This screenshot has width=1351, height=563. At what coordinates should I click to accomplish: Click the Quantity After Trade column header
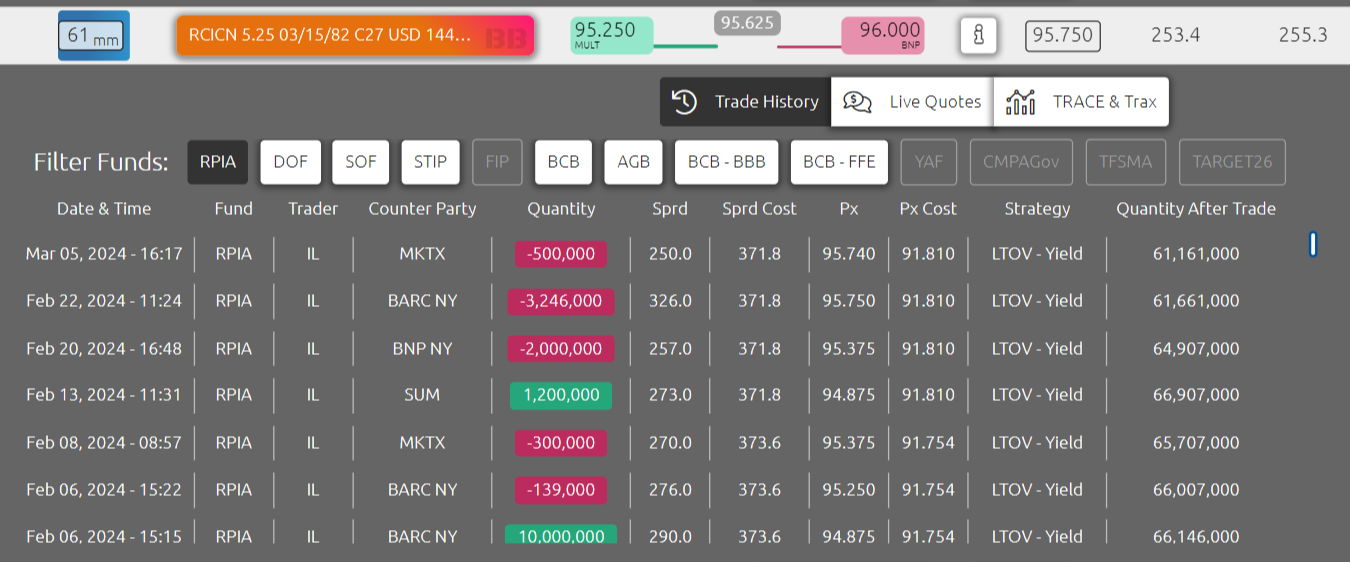point(1196,209)
